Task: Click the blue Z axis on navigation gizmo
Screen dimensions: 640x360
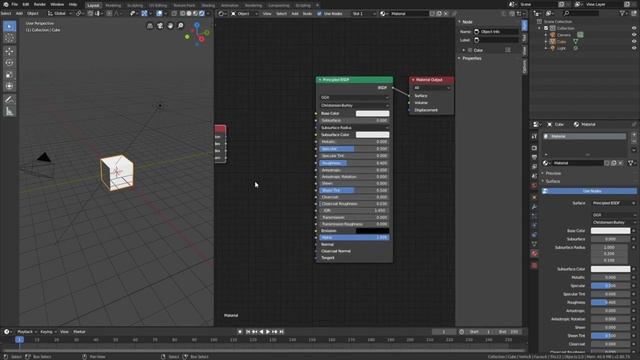Action: [x=197, y=25]
